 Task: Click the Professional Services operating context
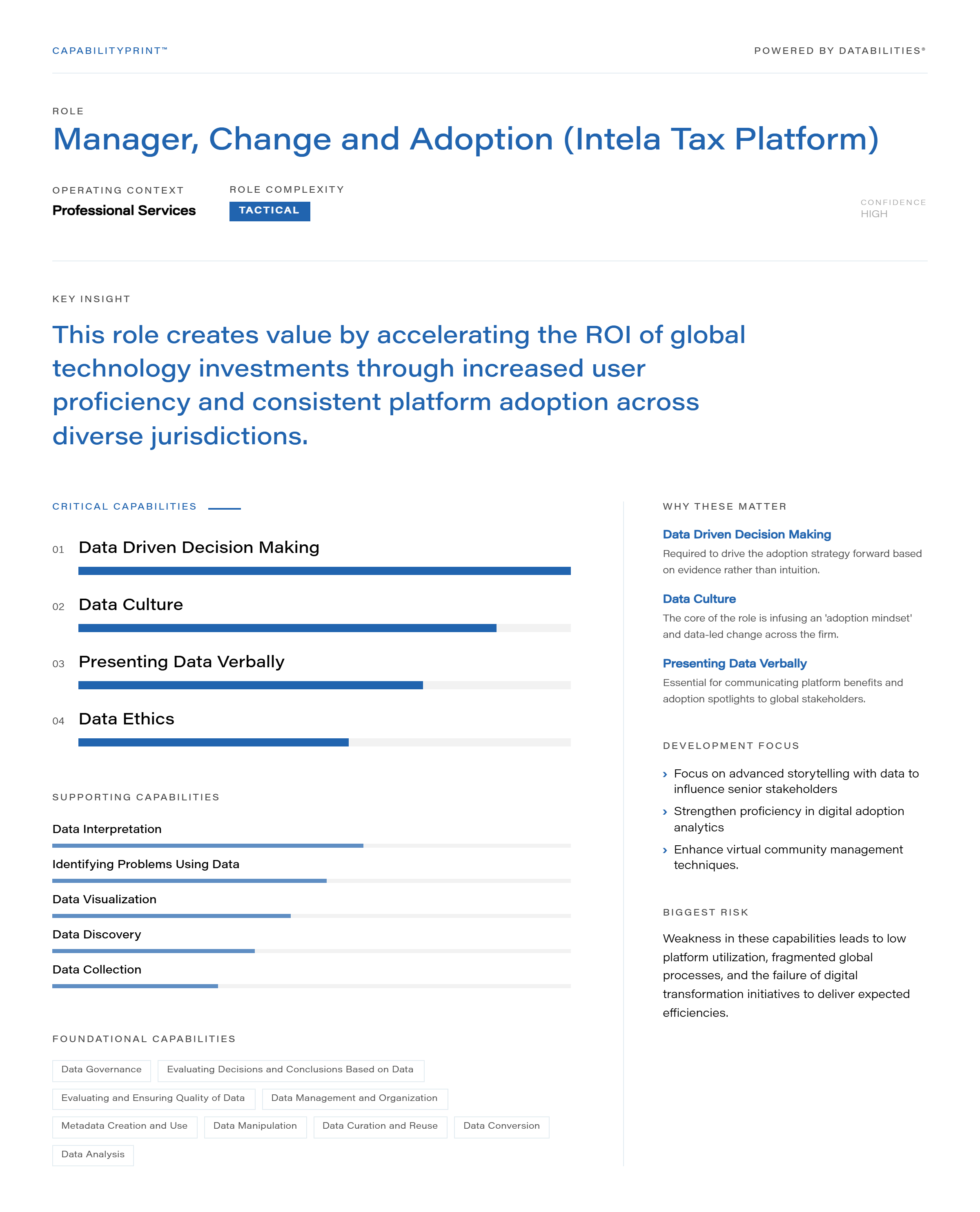click(x=124, y=211)
